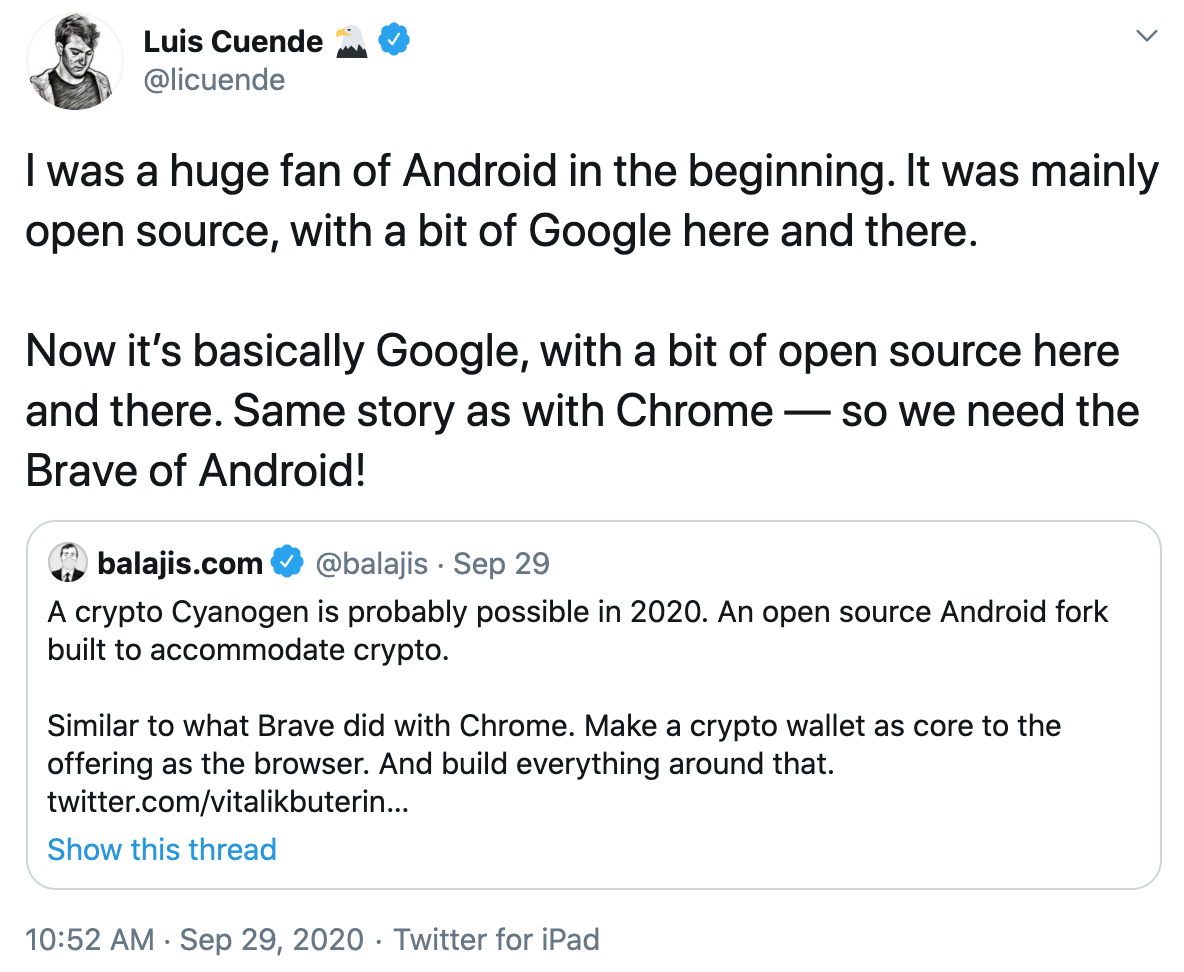Open the tweet options caret in the top corner
Screen dimensions: 1184x972
point(1146,34)
